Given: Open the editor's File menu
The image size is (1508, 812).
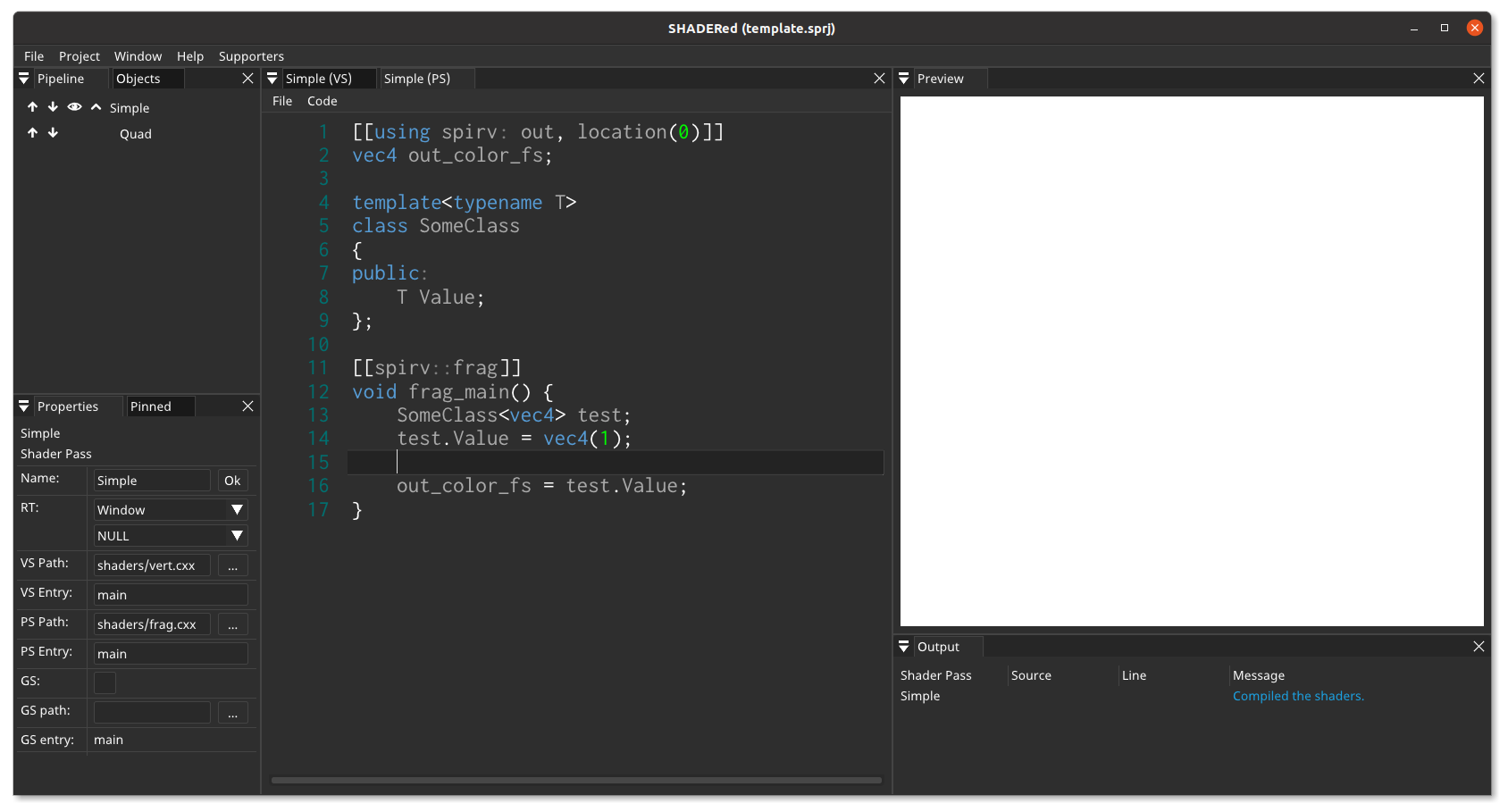Looking at the screenshot, I should click(x=282, y=101).
